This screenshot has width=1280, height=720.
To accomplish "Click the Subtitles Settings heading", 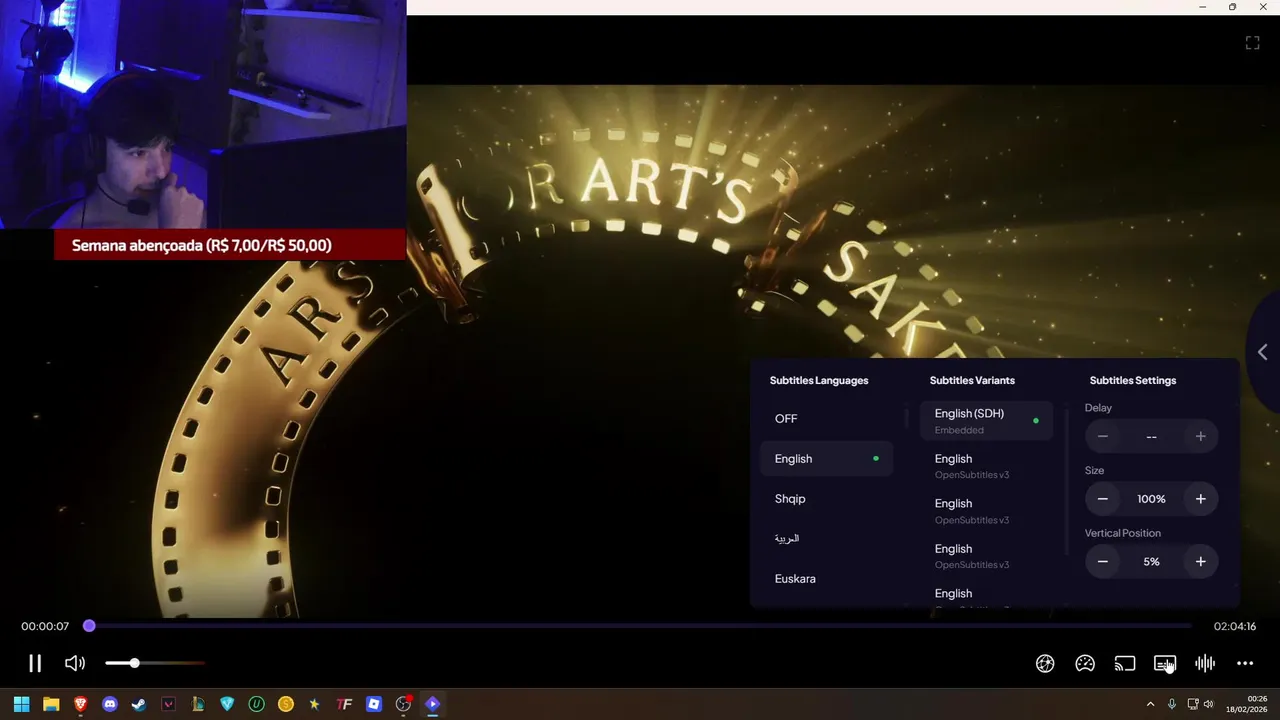I will (1133, 380).
